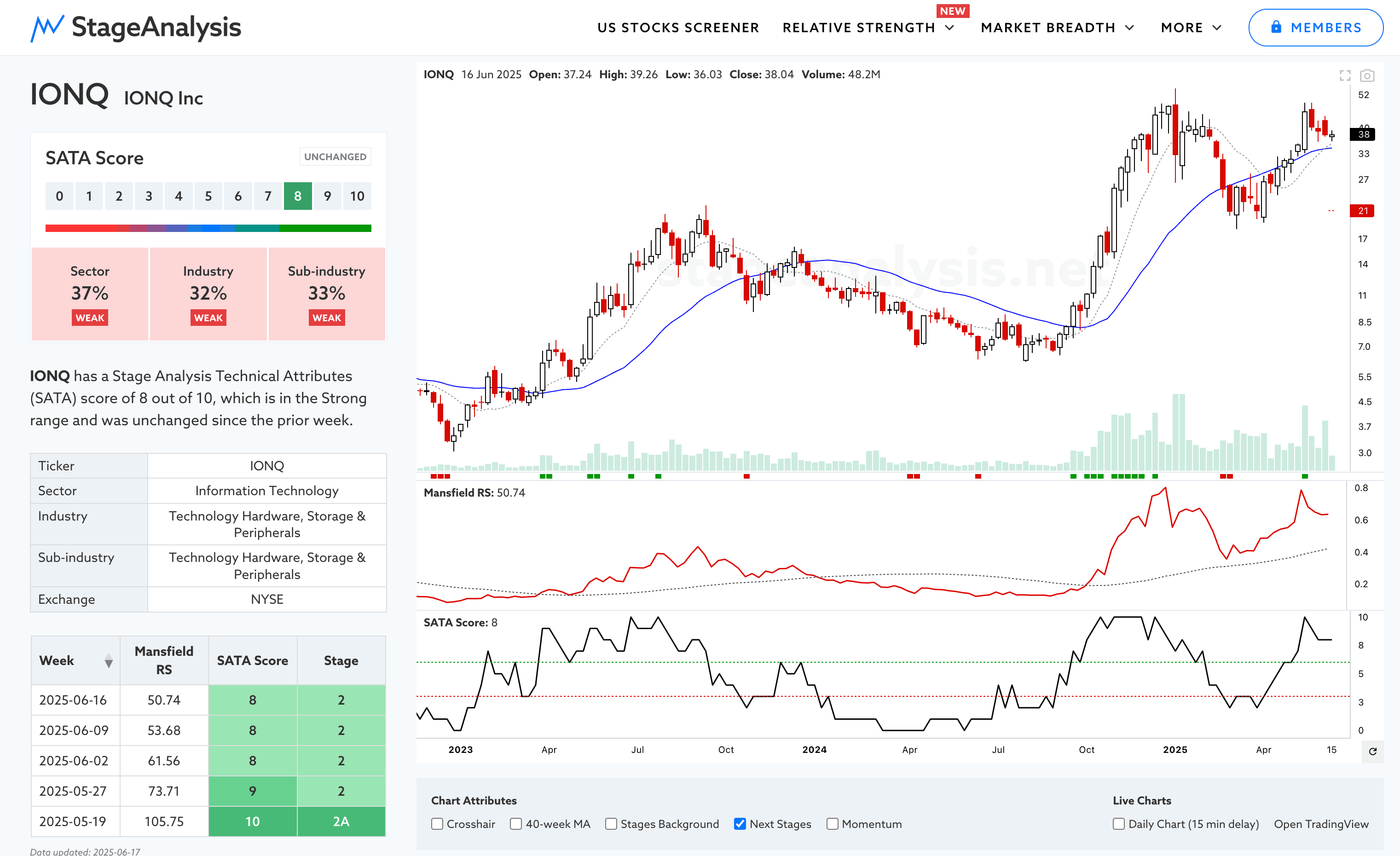Click SATA score box 10
The image size is (1400, 856).
[357, 196]
